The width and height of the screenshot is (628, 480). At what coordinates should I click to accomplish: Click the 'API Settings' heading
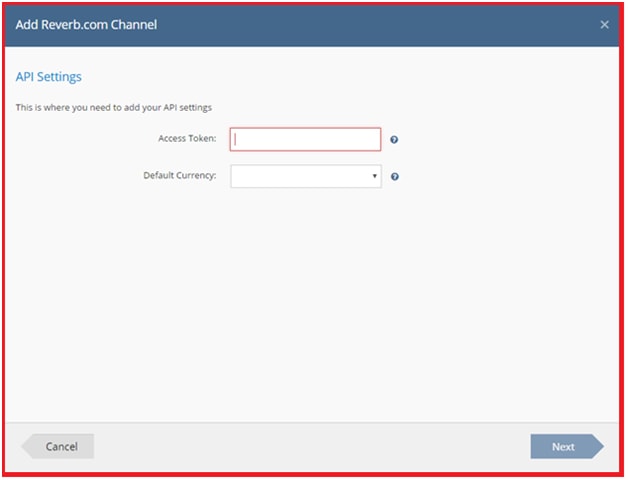[48, 77]
